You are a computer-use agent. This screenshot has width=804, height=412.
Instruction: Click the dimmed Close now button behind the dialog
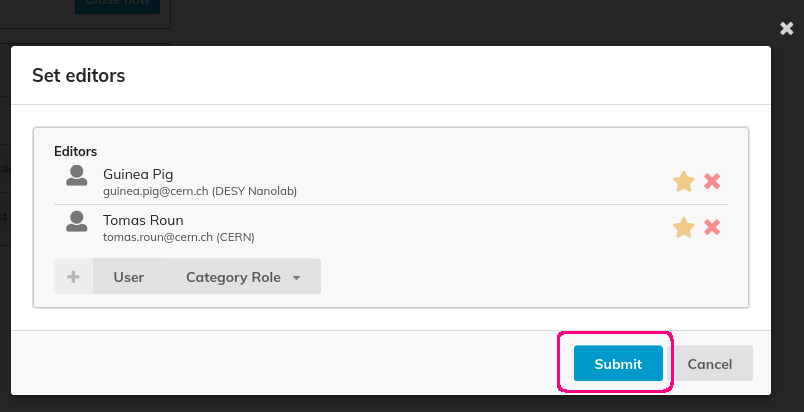coord(117,5)
